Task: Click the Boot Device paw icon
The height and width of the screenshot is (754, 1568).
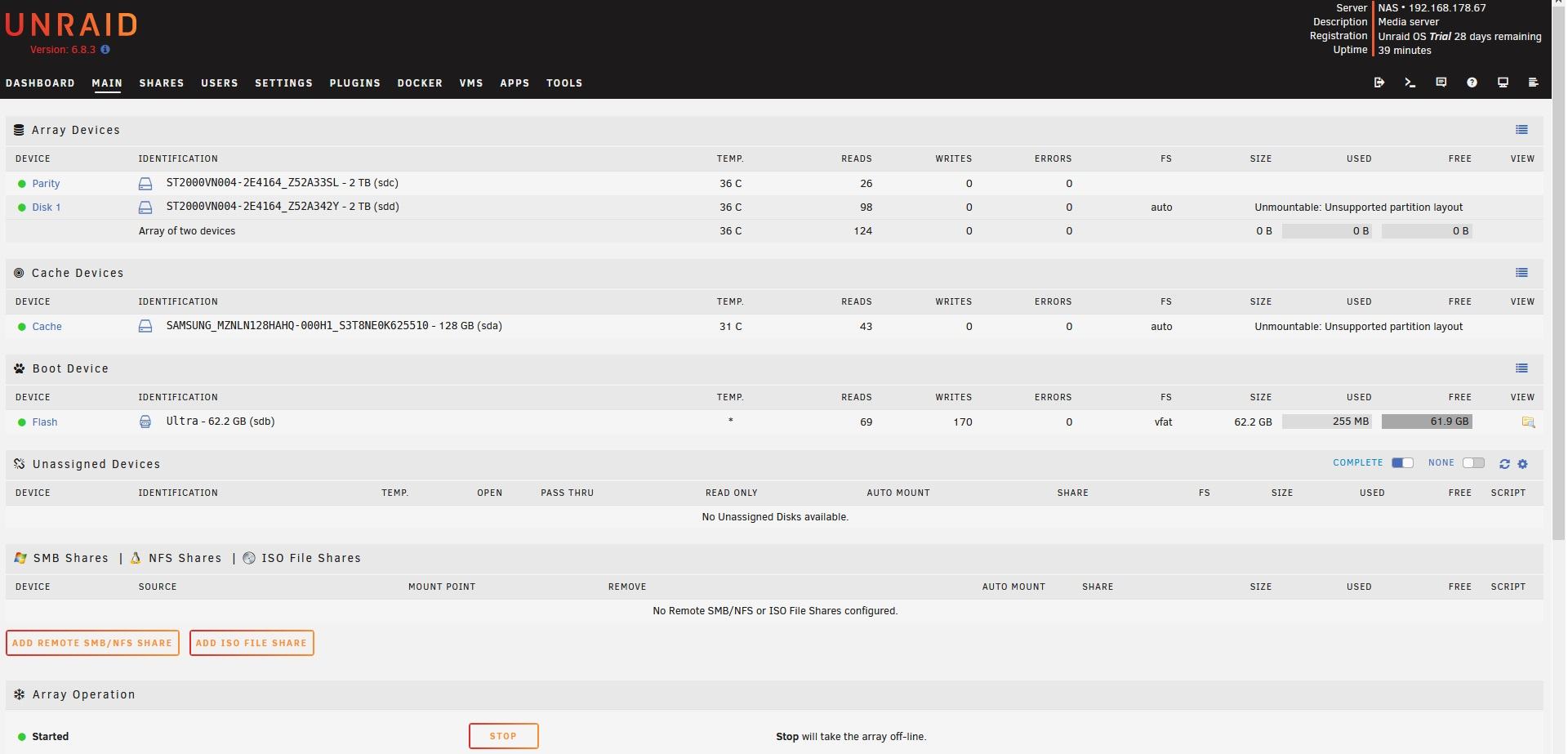Action: [19, 368]
